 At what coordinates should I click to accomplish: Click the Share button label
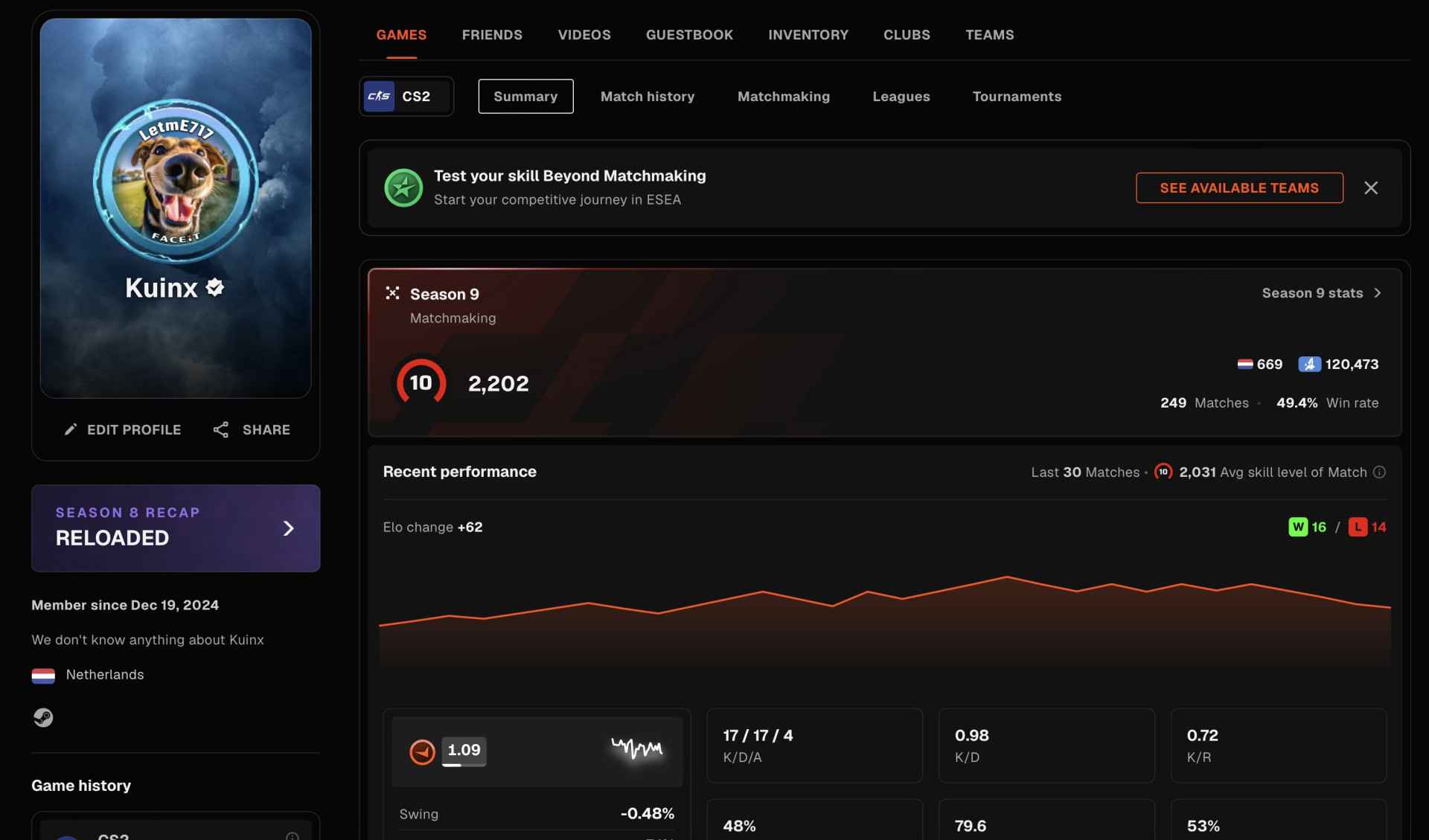(x=266, y=429)
